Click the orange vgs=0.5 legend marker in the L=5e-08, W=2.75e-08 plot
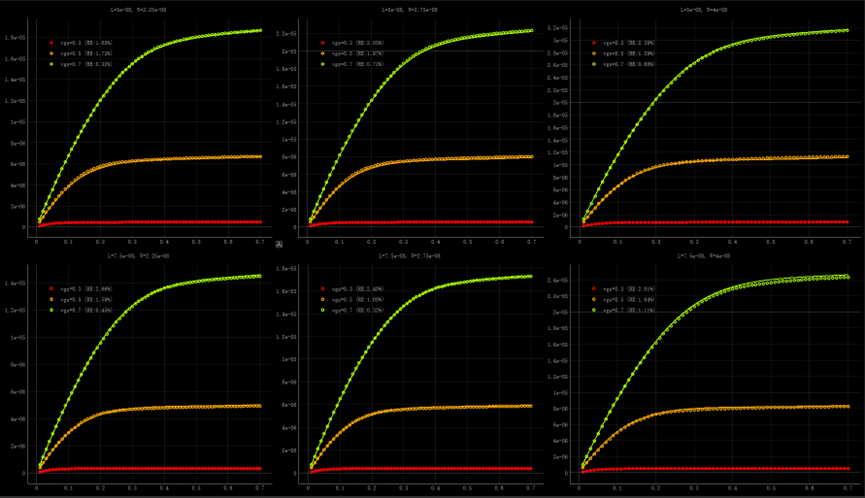 (x=322, y=53)
